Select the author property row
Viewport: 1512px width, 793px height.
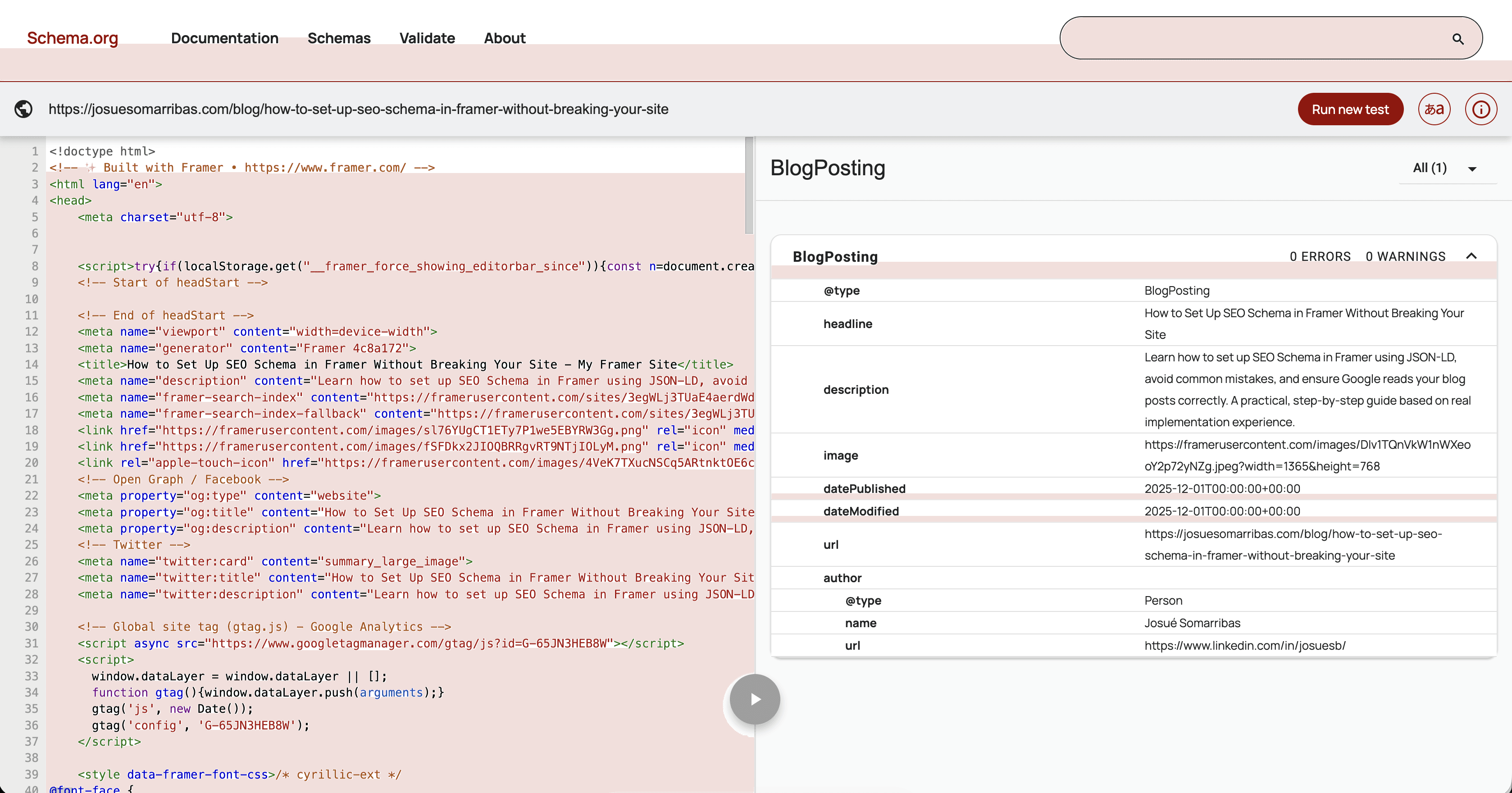click(1133, 578)
